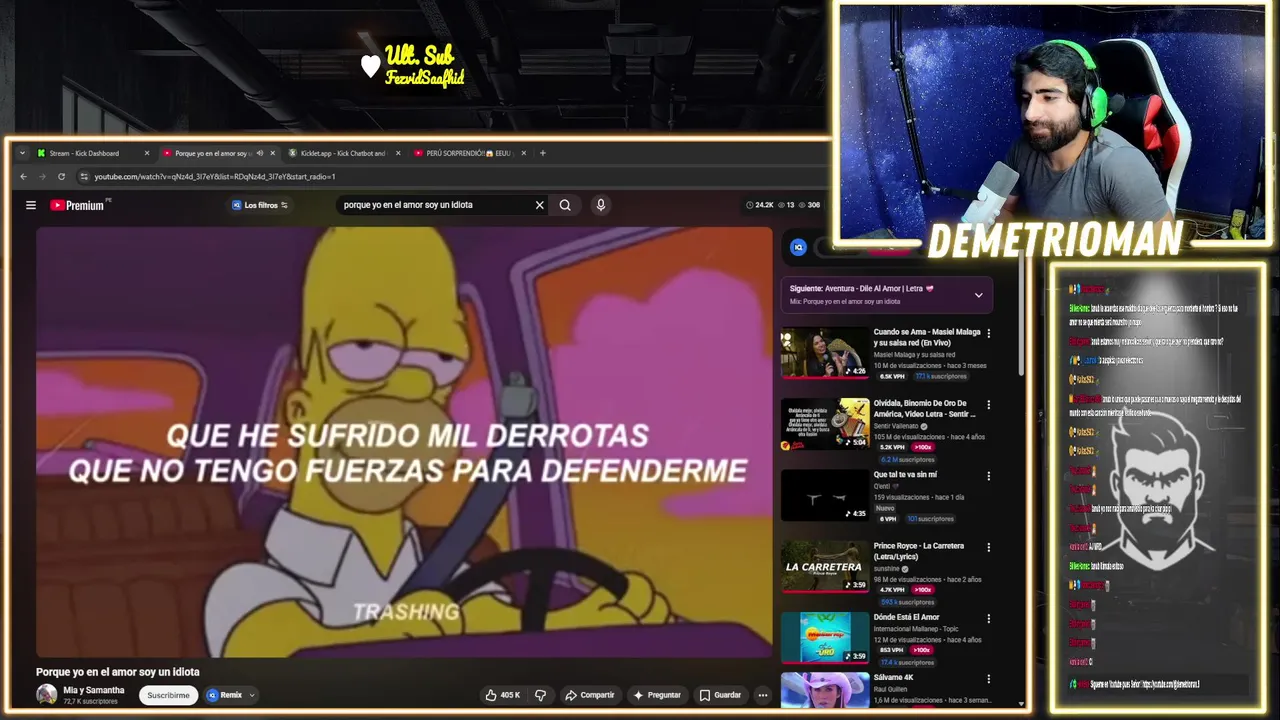The height and width of the screenshot is (720, 1280).
Task: Open Los filtros search filters
Action: pos(260,205)
